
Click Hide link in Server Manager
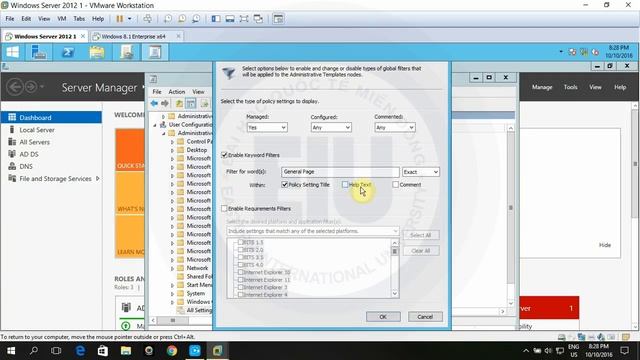click(x=605, y=245)
